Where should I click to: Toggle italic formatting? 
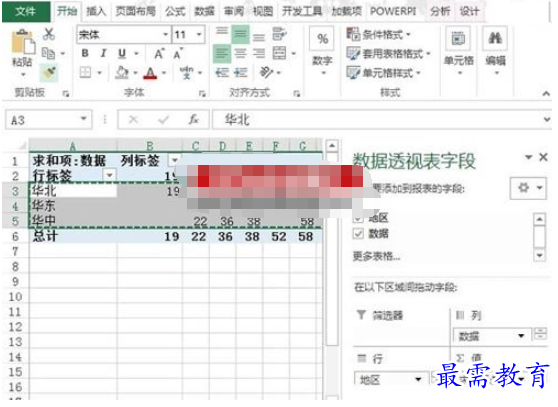(x=104, y=53)
